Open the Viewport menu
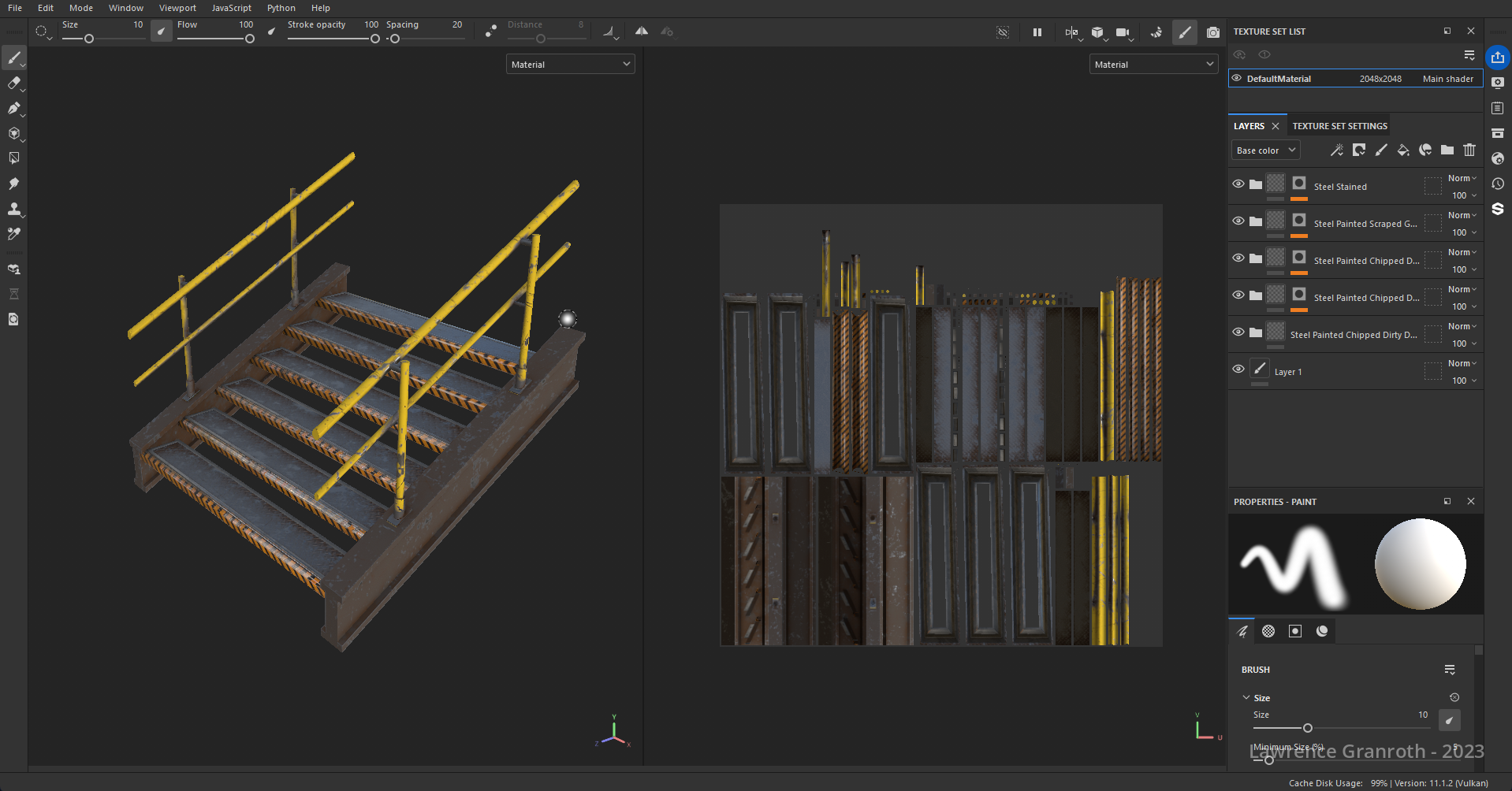Screen dimensions: 1512x791 coord(177,8)
